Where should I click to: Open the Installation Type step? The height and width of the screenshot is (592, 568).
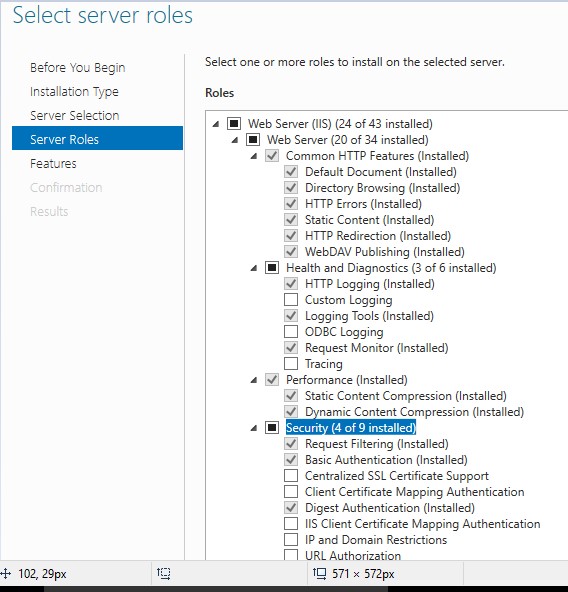coord(74,92)
